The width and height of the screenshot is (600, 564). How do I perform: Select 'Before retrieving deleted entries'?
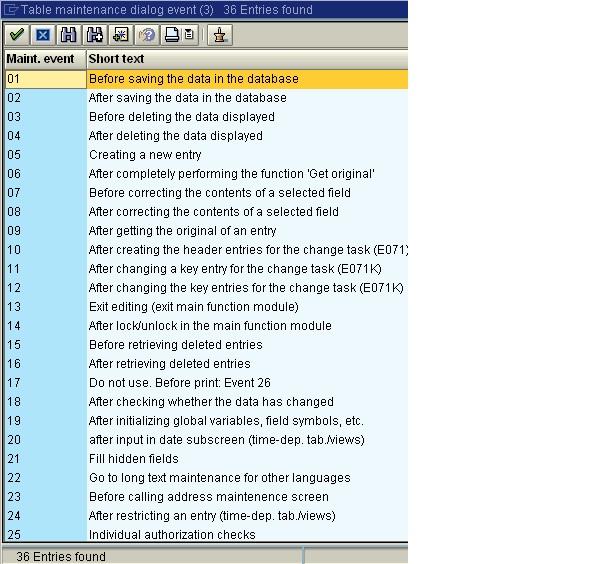248,345
